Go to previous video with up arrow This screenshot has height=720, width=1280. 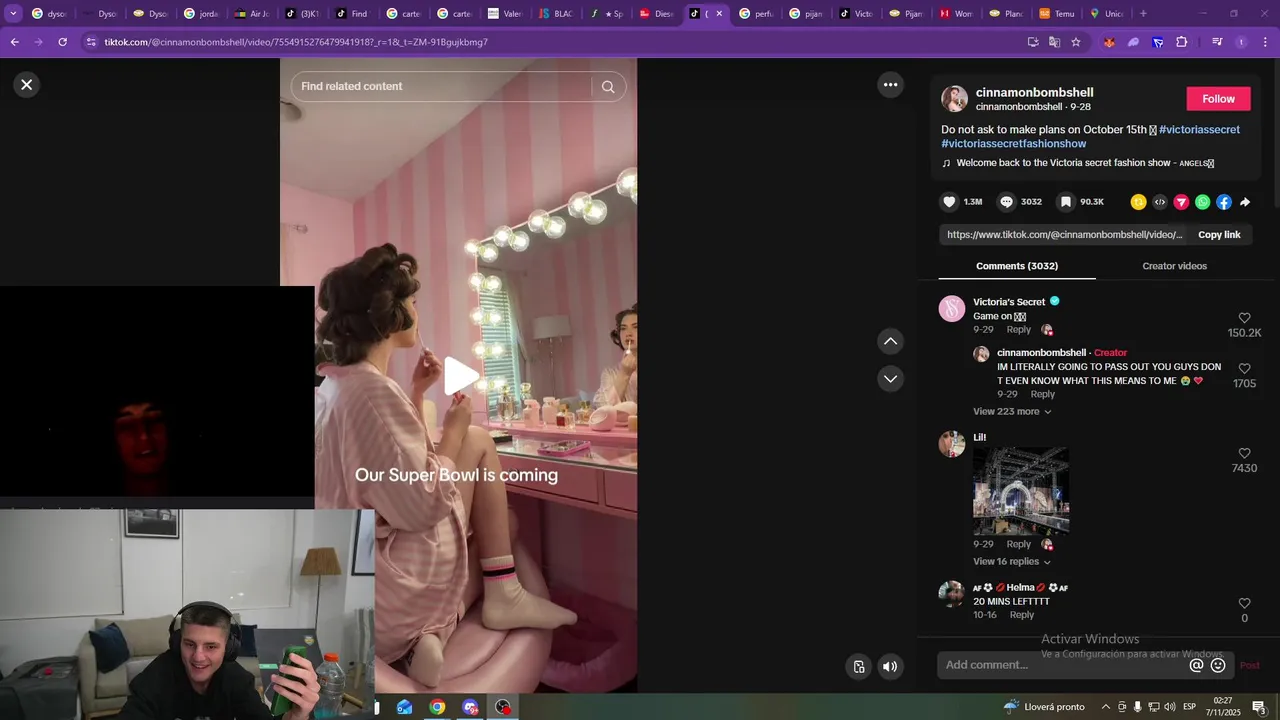tap(890, 341)
